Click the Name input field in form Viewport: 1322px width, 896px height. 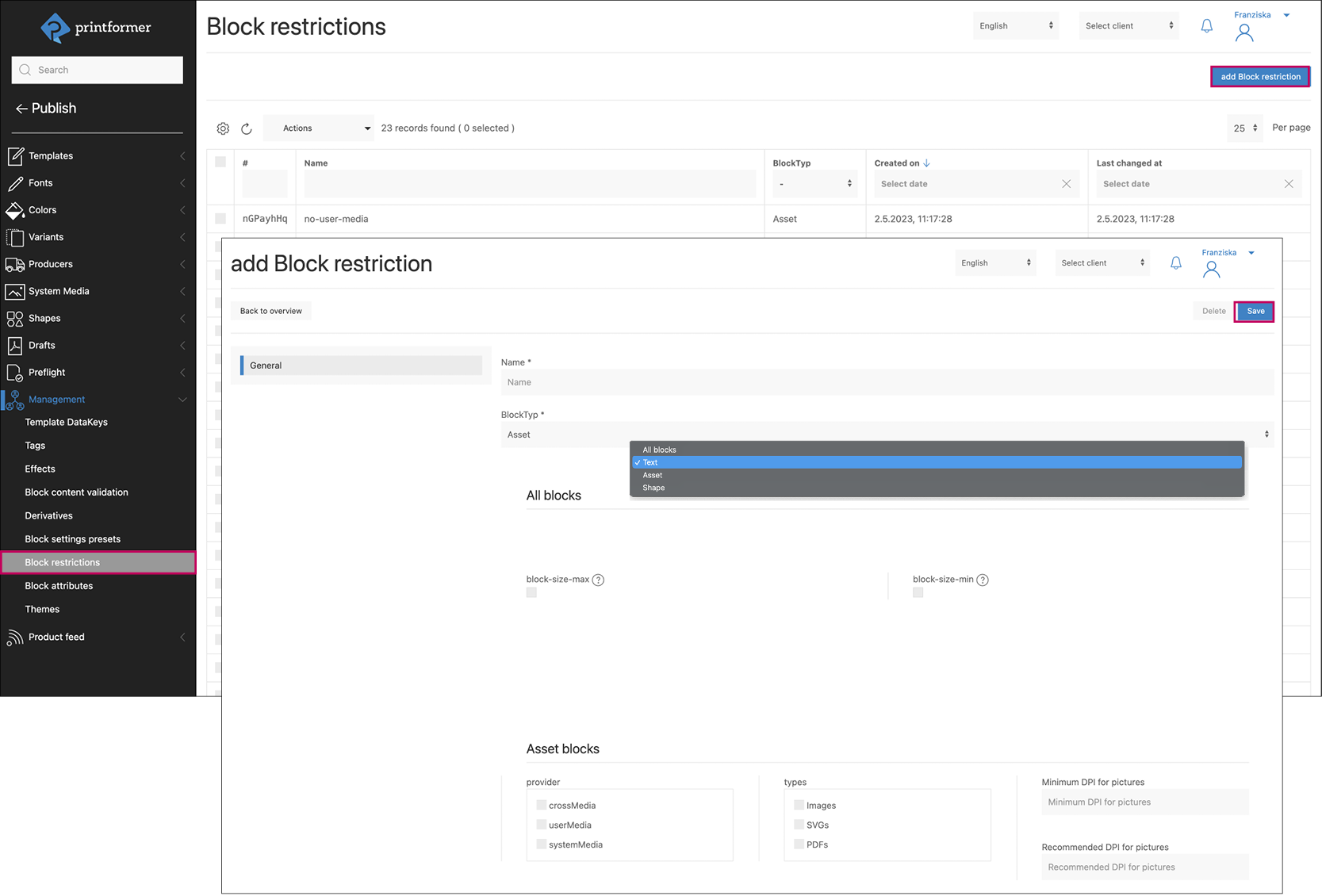[887, 382]
